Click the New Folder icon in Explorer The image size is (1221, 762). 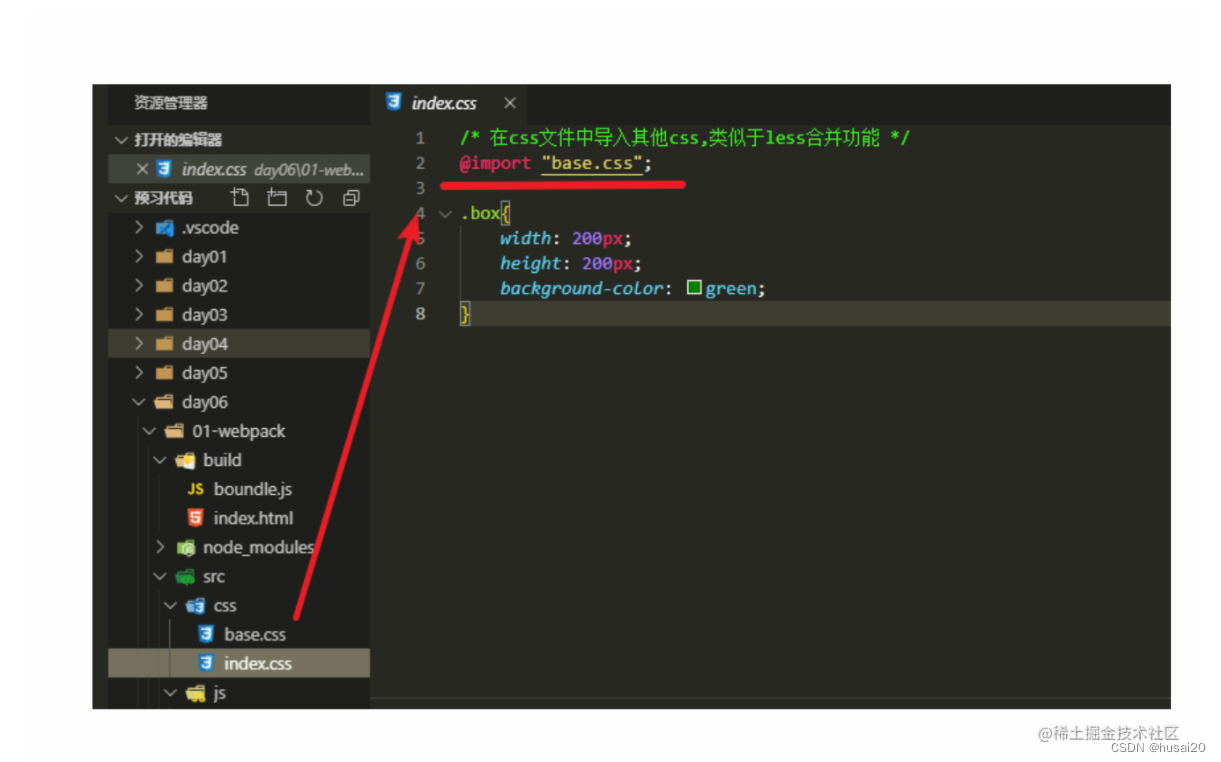[277, 197]
